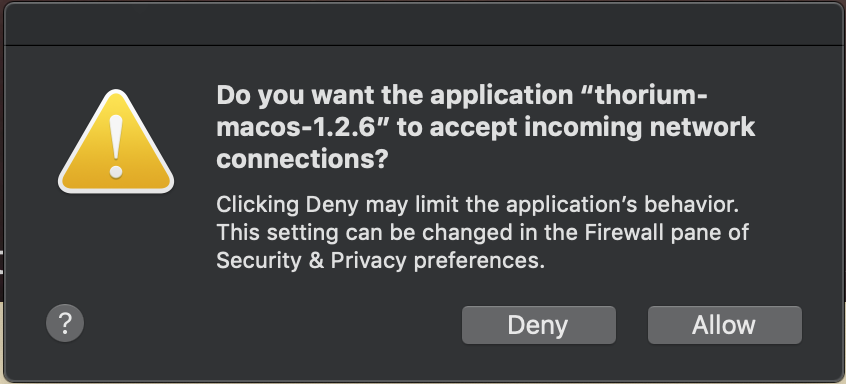Click the word "Deny" inside the description sentence
846x384 pixels.
(332, 205)
